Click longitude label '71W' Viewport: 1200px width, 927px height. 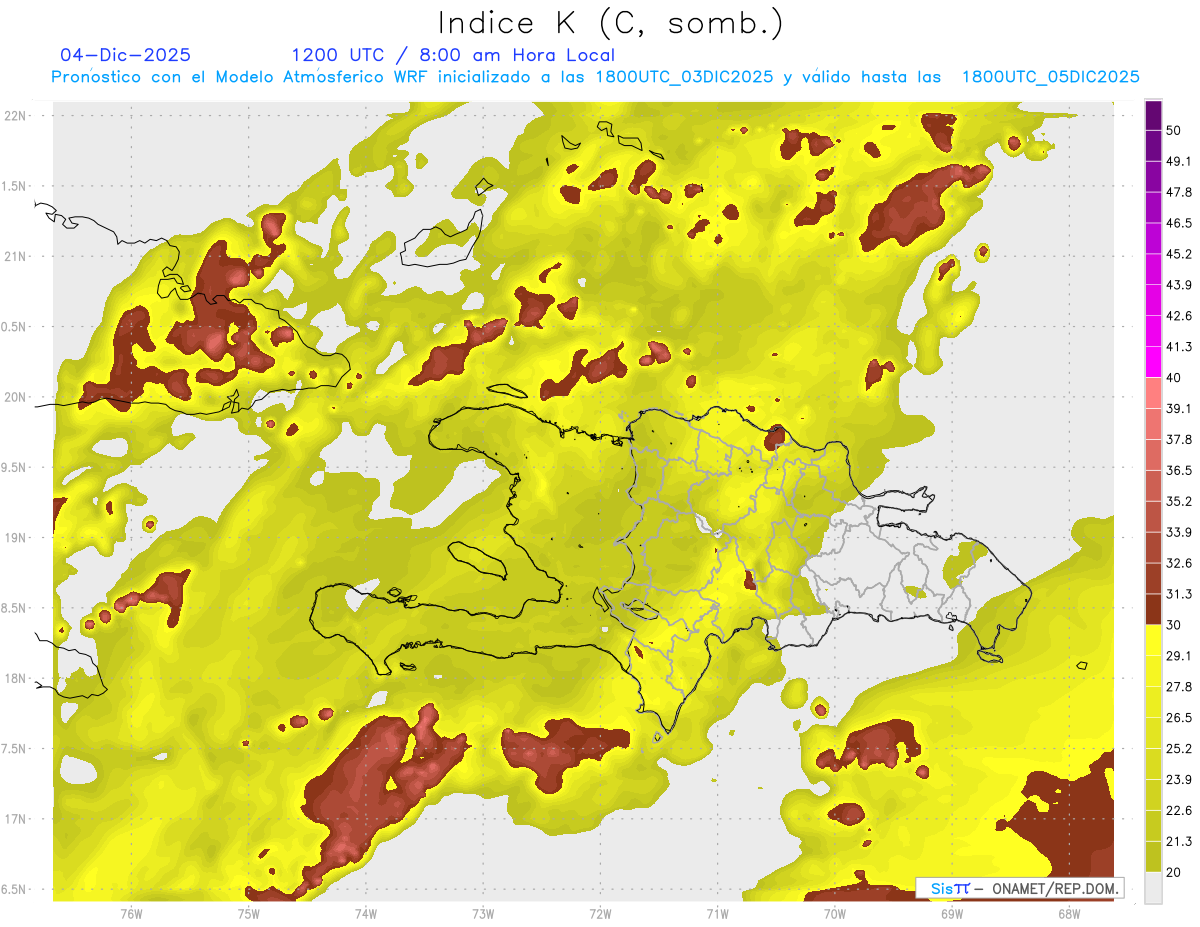tap(717, 913)
